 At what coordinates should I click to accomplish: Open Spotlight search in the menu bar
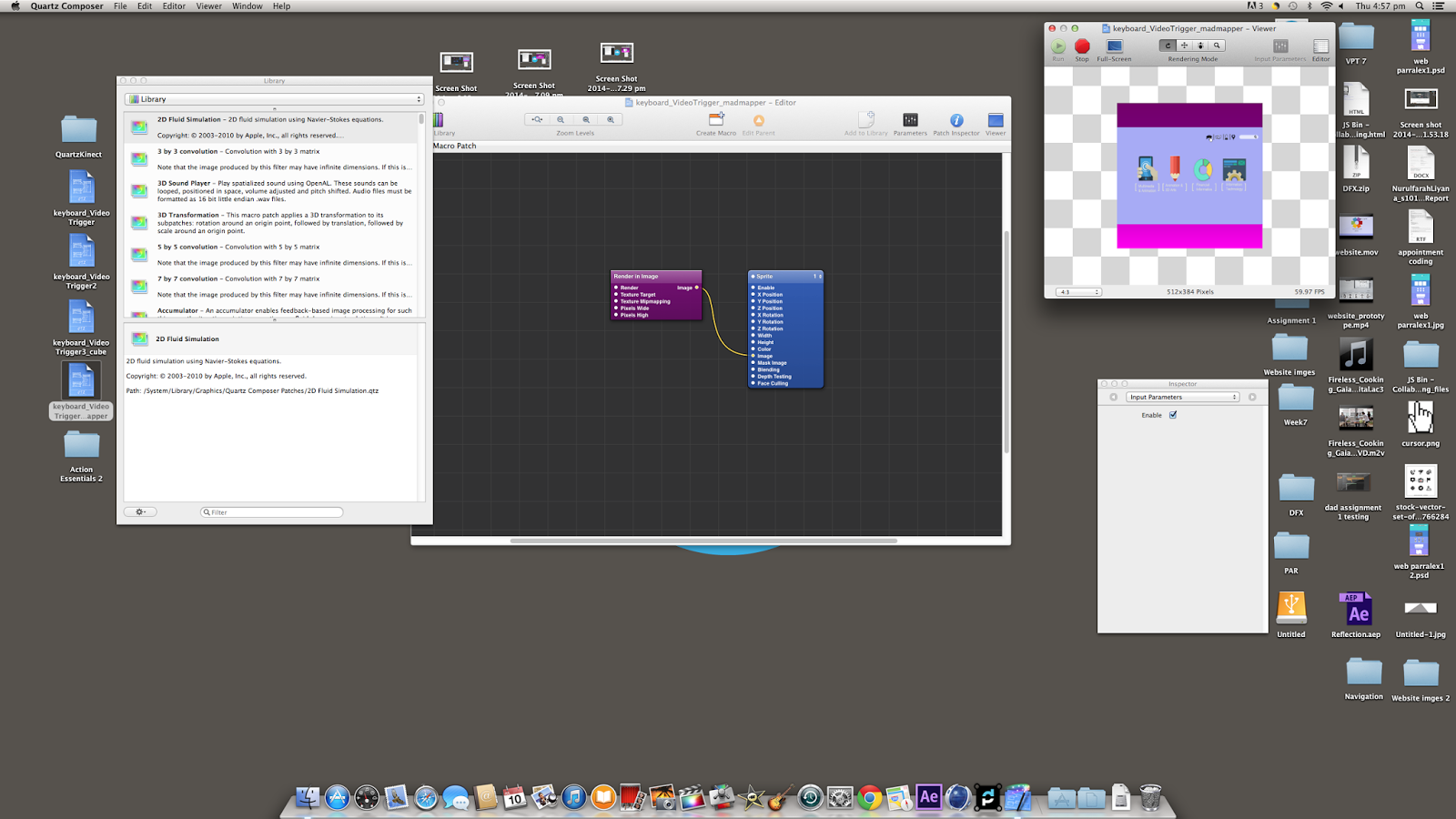point(1419,5)
